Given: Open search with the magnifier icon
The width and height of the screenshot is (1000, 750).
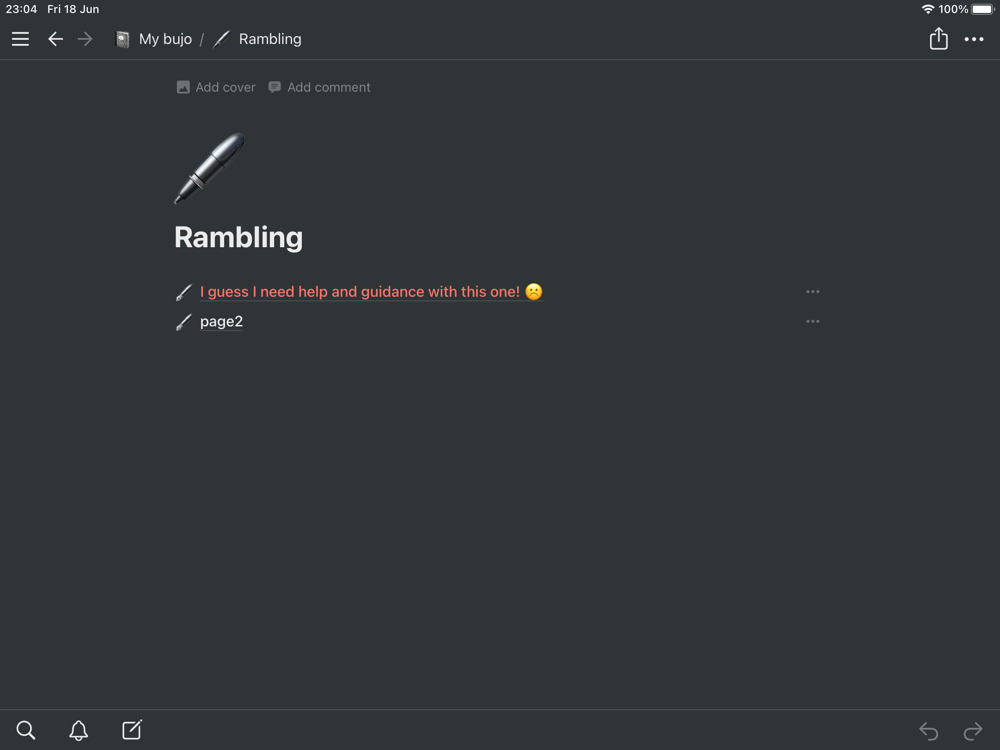Looking at the screenshot, I should [x=26, y=730].
